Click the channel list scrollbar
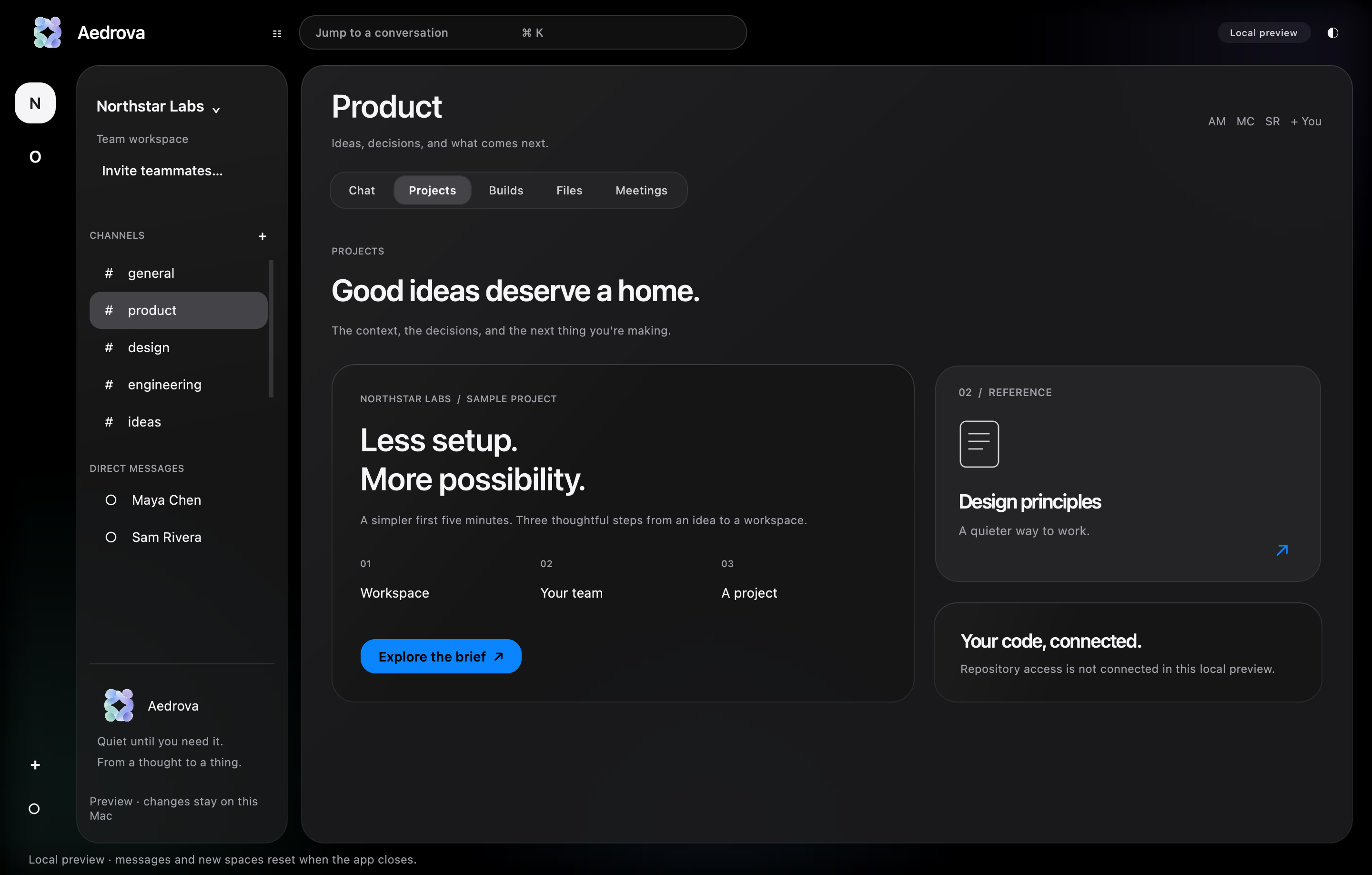 271,329
